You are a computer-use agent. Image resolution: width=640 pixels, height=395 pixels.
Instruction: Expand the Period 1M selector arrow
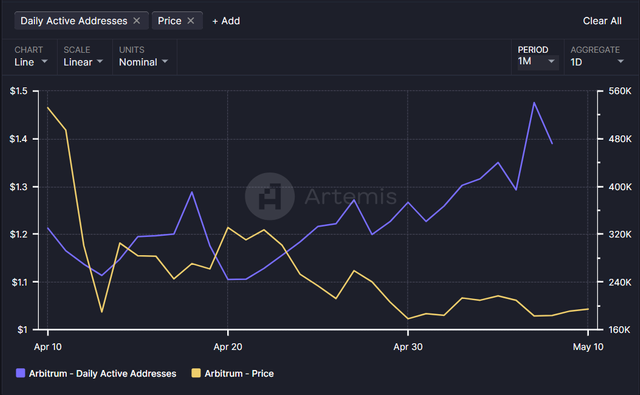coord(551,61)
